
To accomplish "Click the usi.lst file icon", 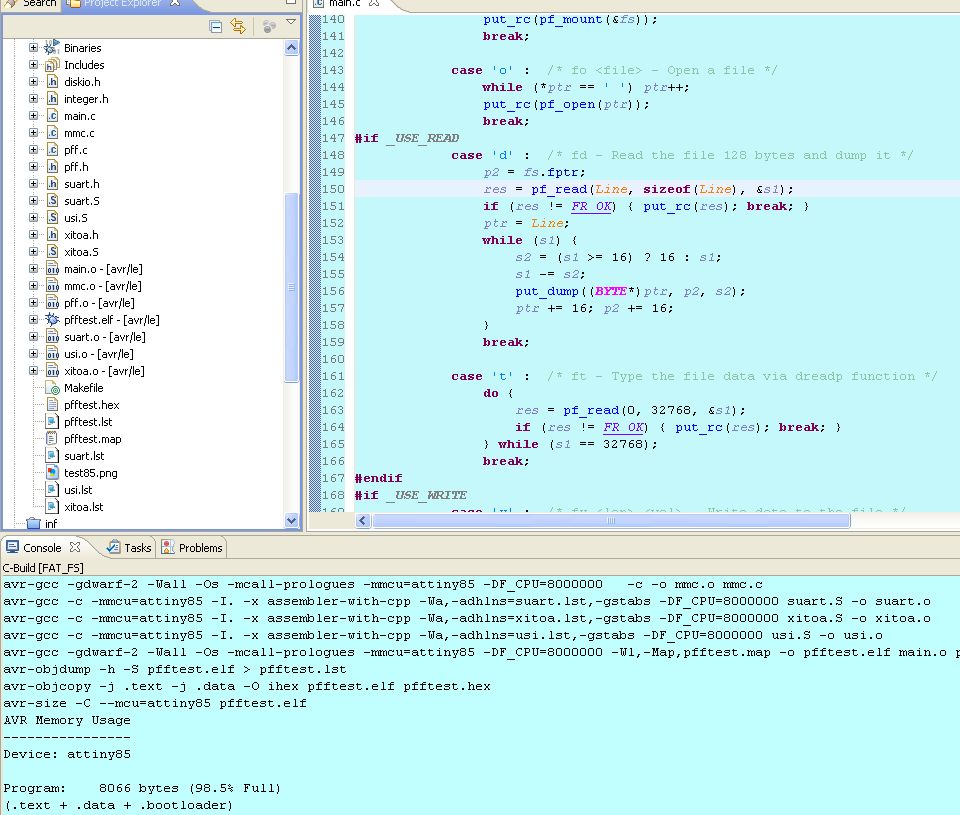I will [x=53, y=490].
